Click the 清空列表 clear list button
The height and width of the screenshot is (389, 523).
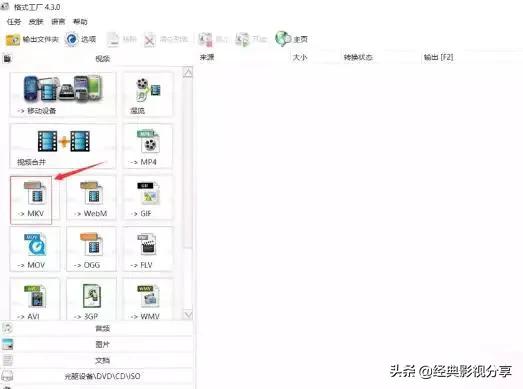[x=166, y=39]
